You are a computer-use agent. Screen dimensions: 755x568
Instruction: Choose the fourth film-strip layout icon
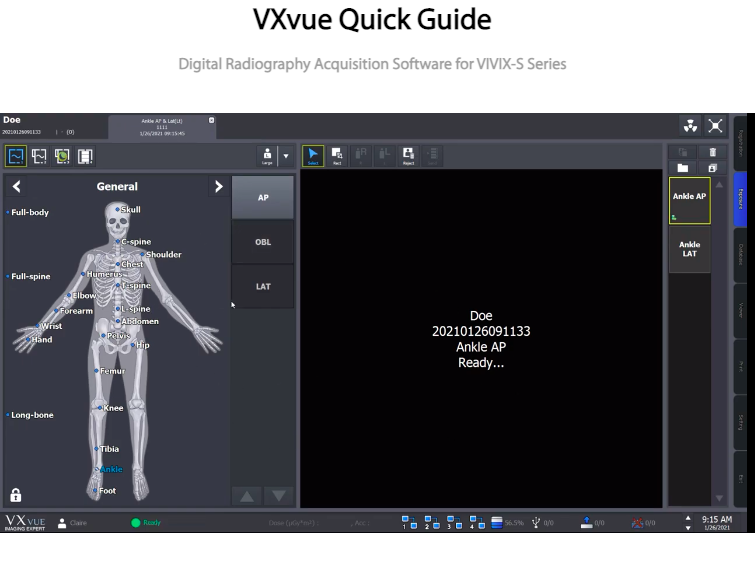tap(85, 156)
